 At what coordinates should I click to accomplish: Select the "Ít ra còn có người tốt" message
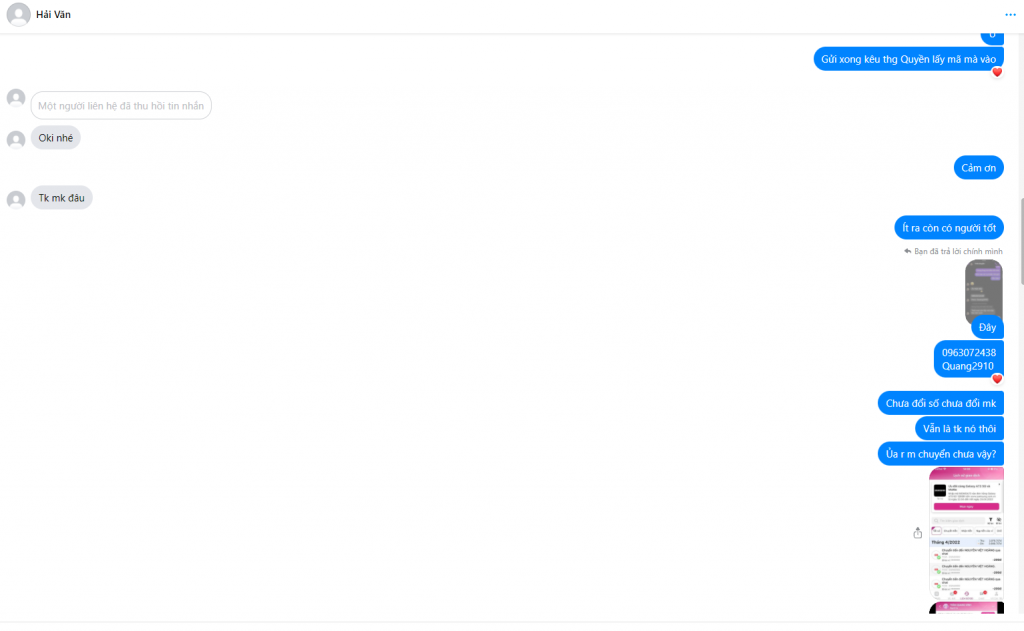click(x=948, y=228)
